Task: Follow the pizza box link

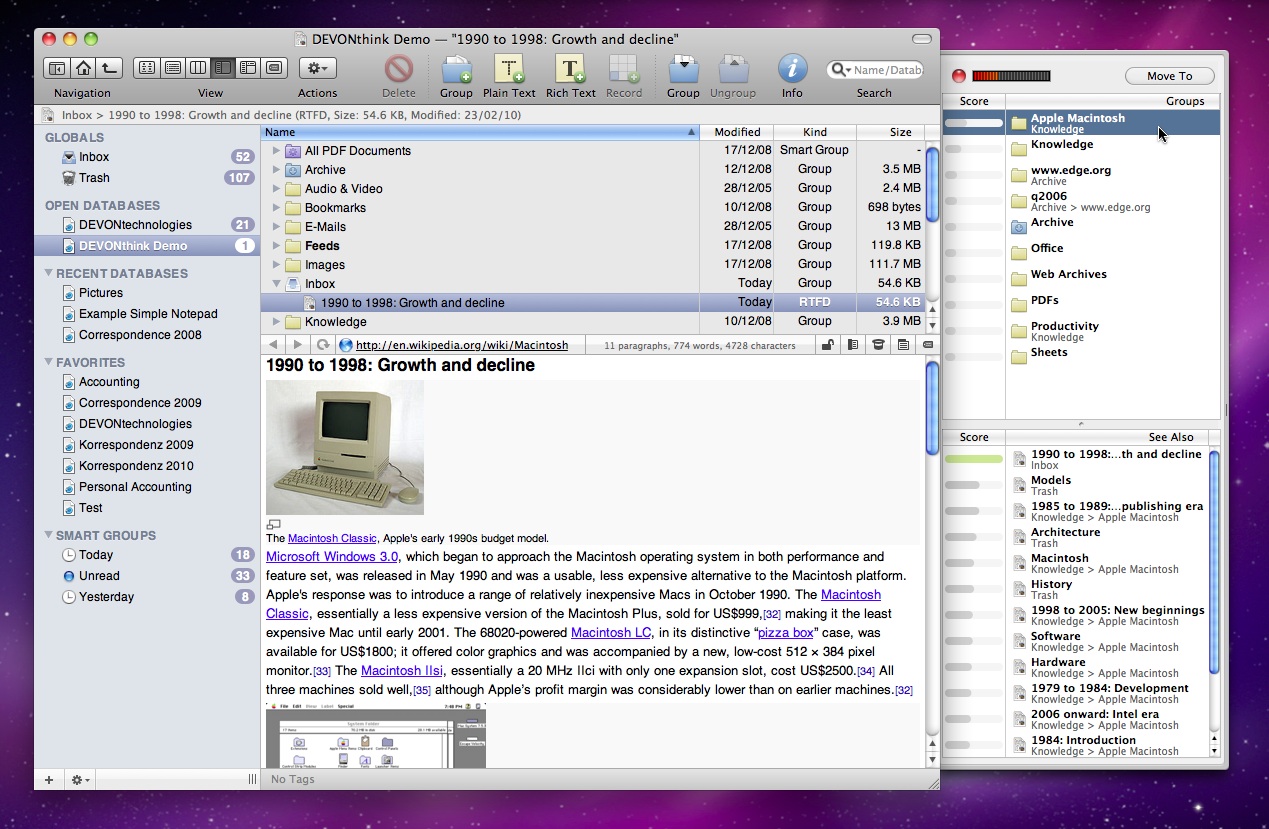Action: [x=785, y=633]
